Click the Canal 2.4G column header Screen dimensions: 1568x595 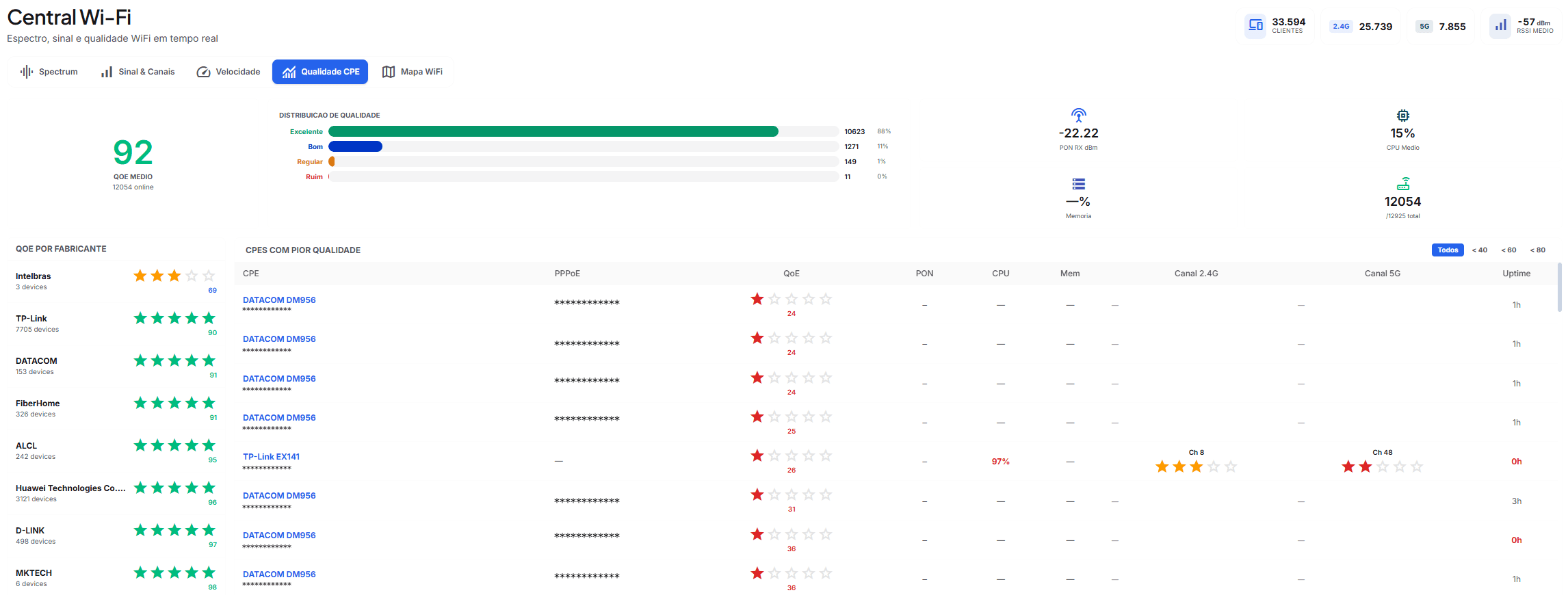click(x=1197, y=274)
